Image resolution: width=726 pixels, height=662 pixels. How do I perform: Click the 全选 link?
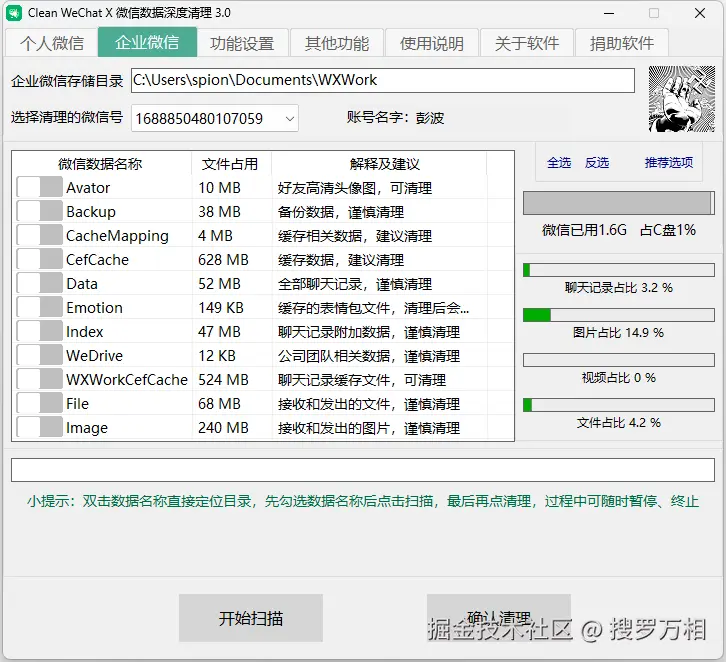coord(559,163)
